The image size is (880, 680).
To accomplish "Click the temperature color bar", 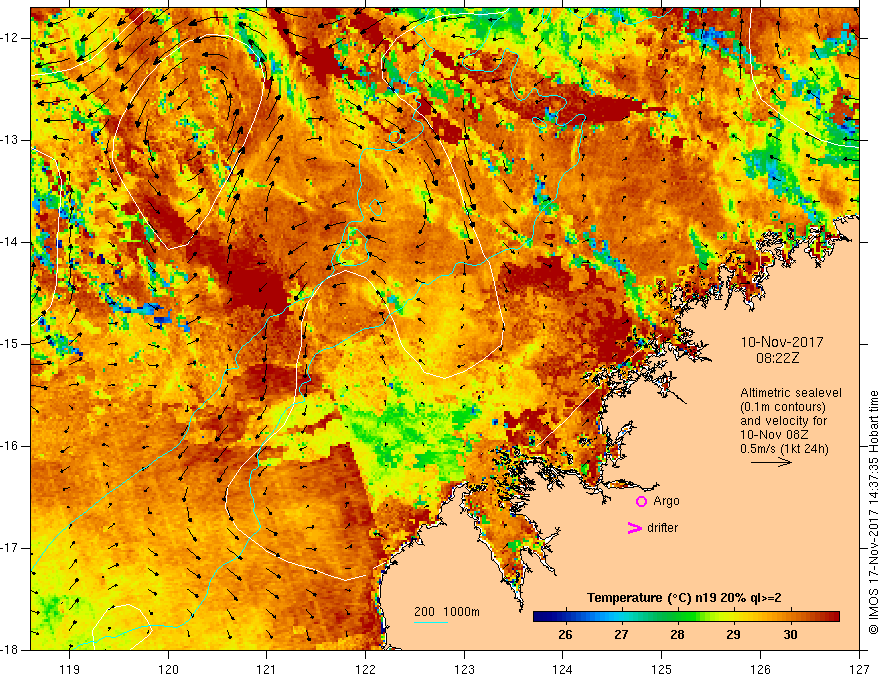I will (x=686, y=617).
